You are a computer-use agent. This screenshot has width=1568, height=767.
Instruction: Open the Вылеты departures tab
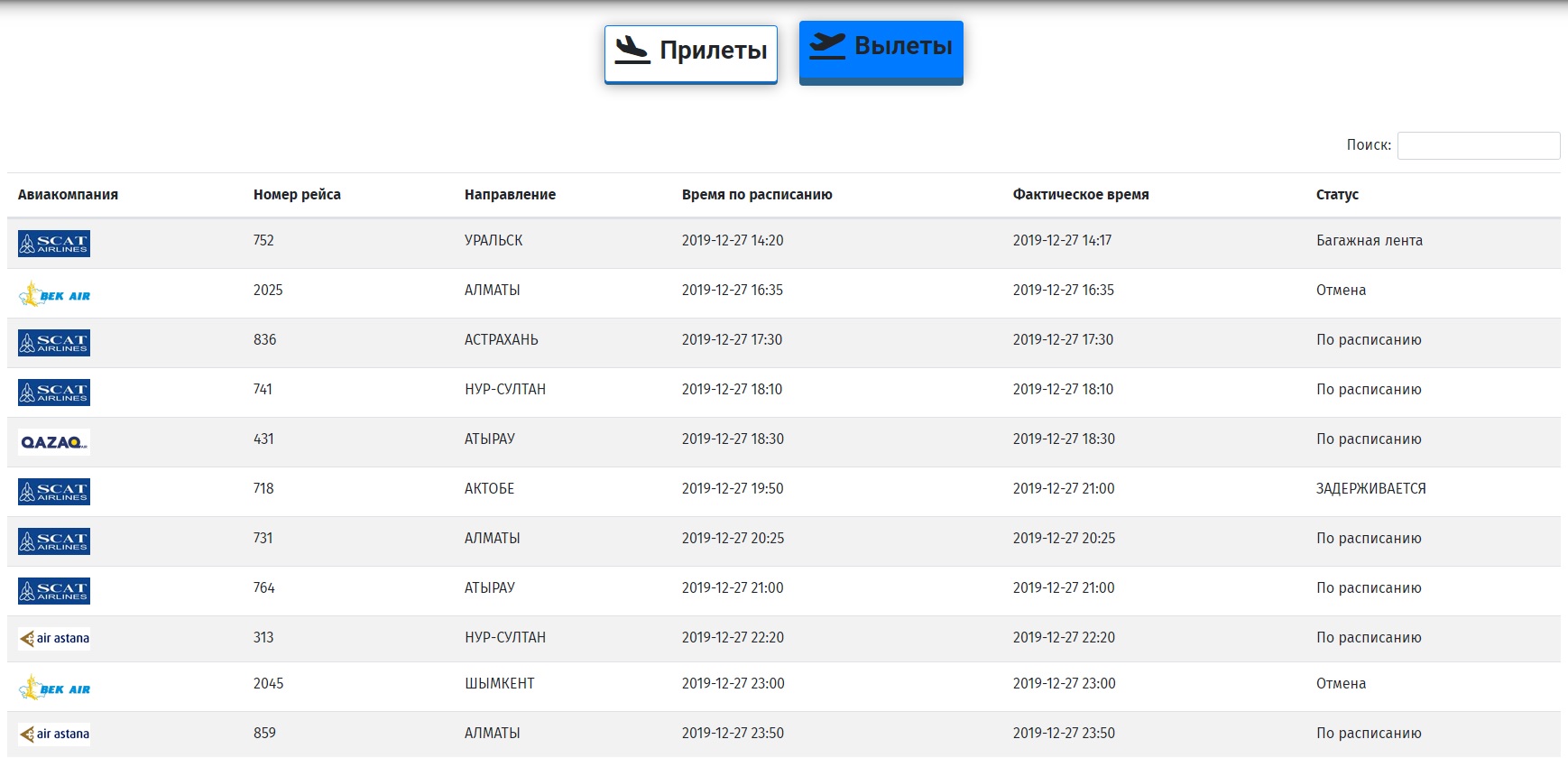(881, 51)
